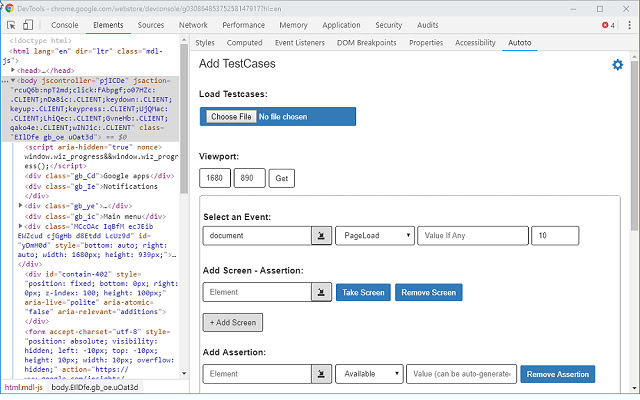Open the Autoto settings gear icon
This screenshot has width=640, height=400.
[x=618, y=64]
